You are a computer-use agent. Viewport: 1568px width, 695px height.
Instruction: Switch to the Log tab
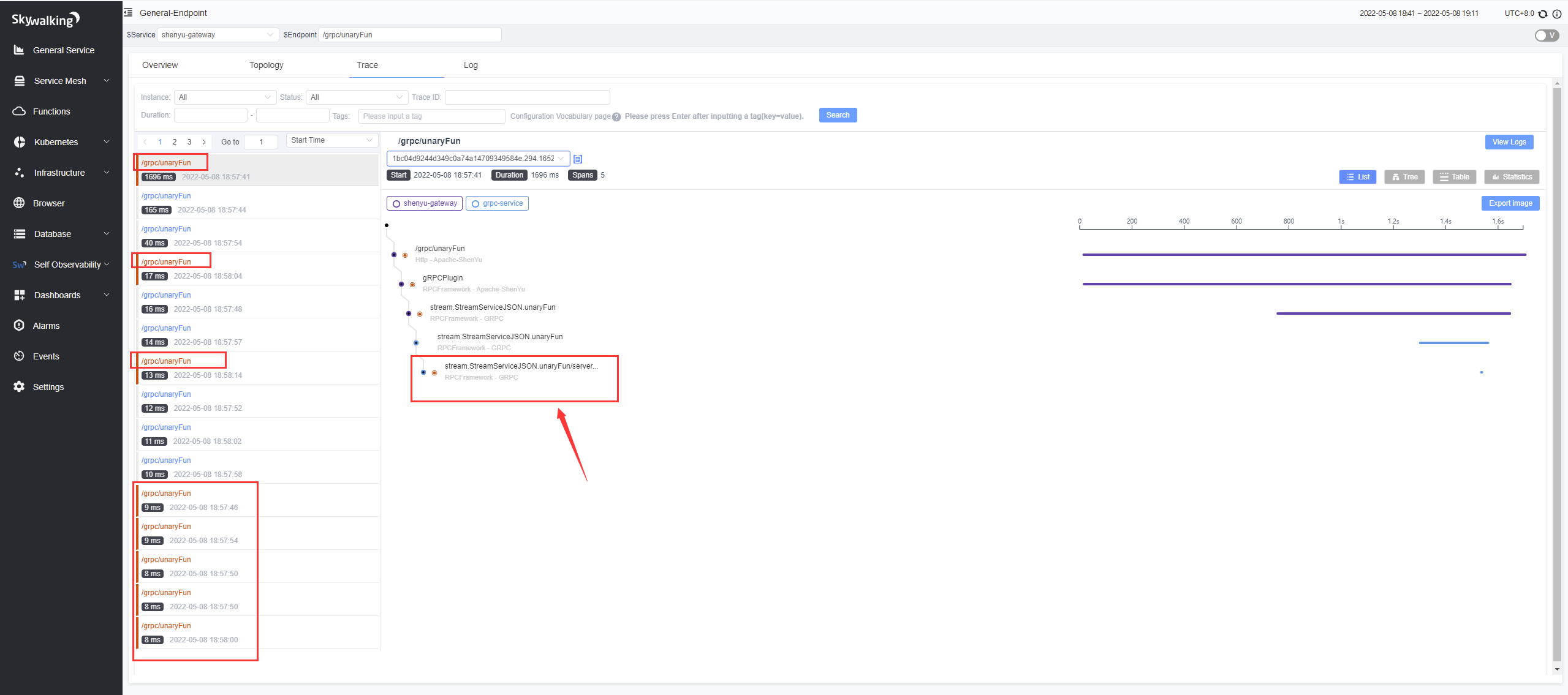pyautogui.click(x=471, y=65)
